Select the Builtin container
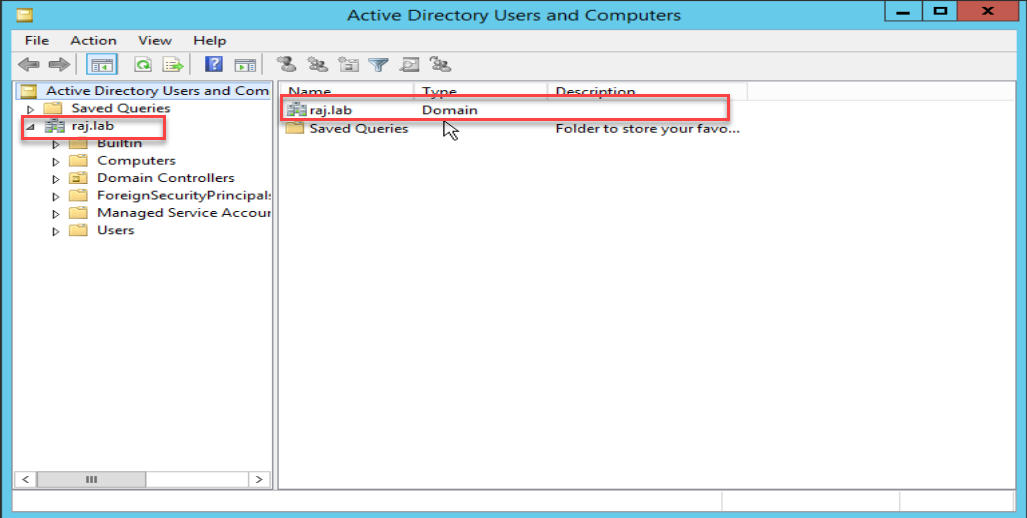Screen dimensions: 1027x518 119,143
